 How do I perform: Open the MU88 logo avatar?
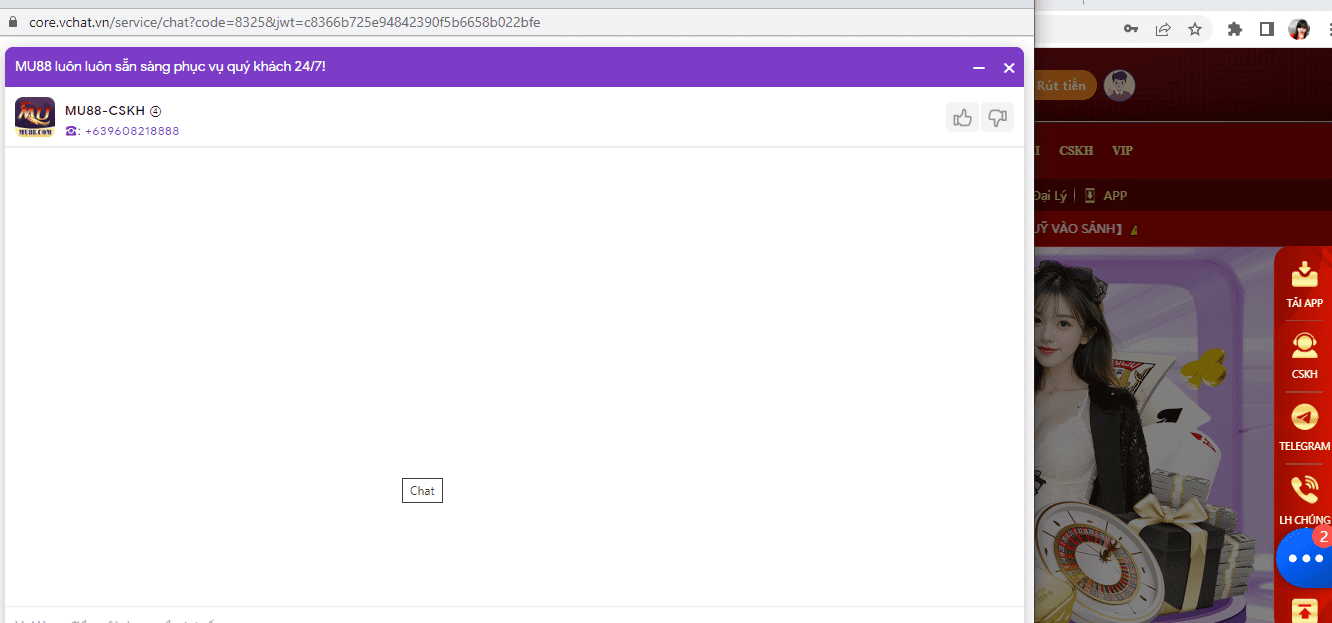35,117
